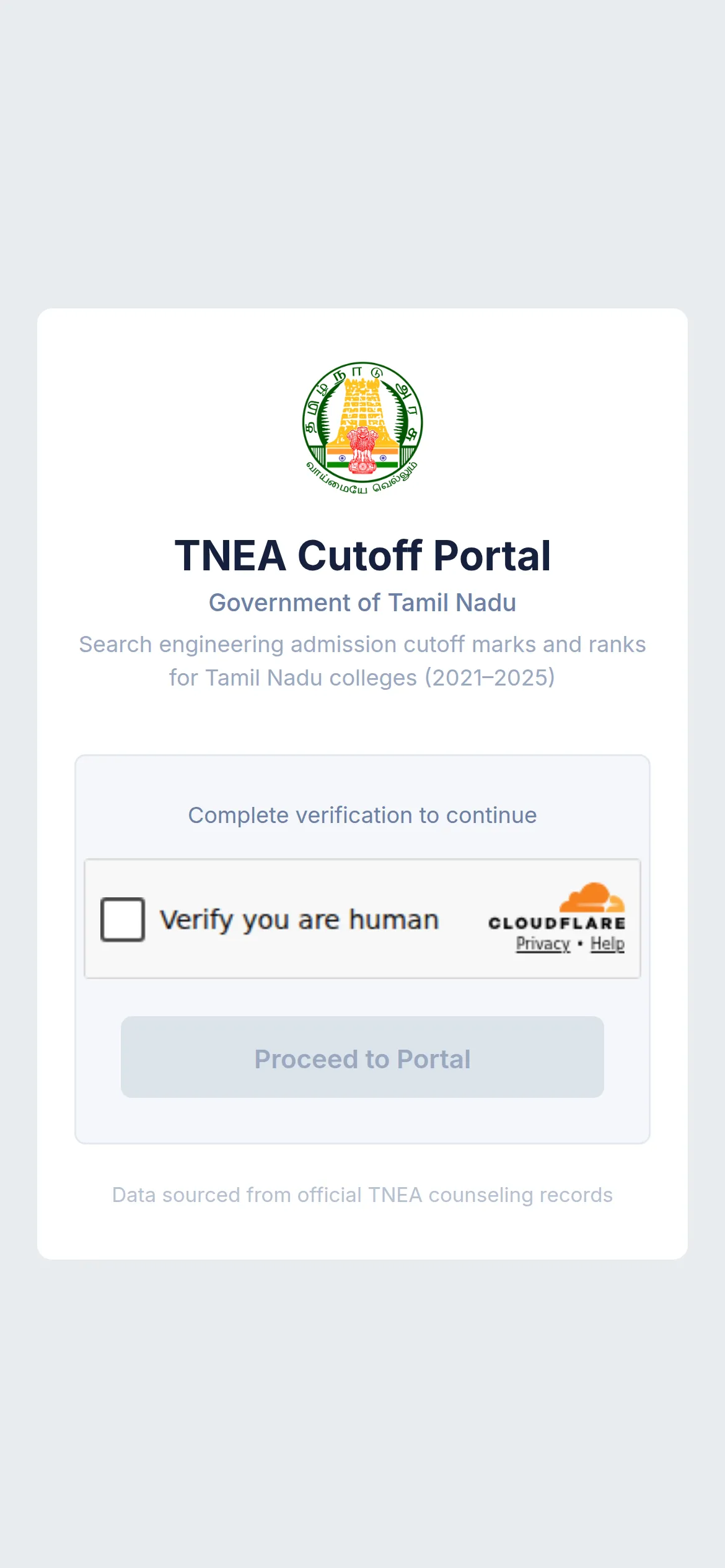Click the yellow temple tower in the emblem

362,411
